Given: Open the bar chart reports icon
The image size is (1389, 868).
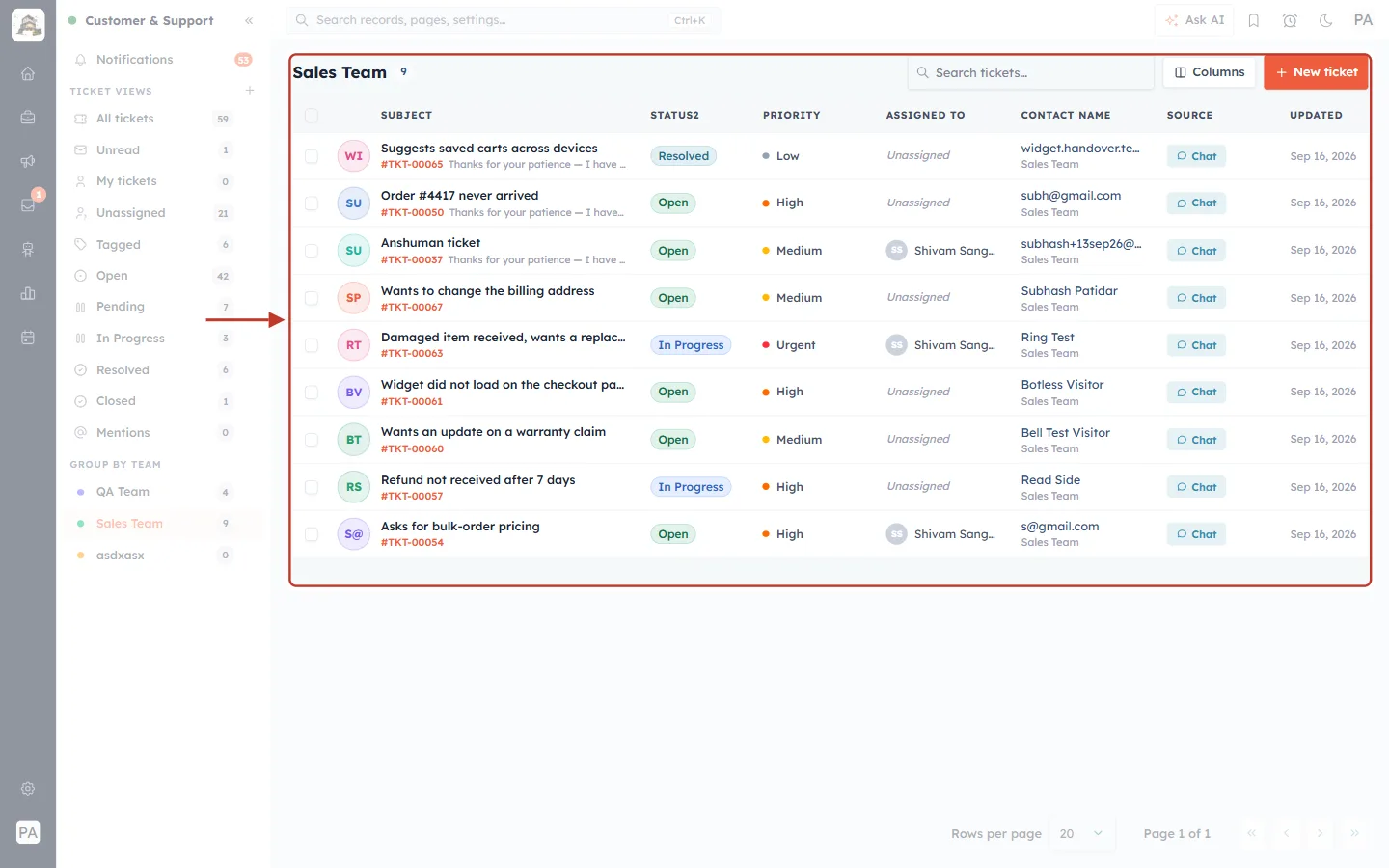Looking at the screenshot, I should [28, 293].
